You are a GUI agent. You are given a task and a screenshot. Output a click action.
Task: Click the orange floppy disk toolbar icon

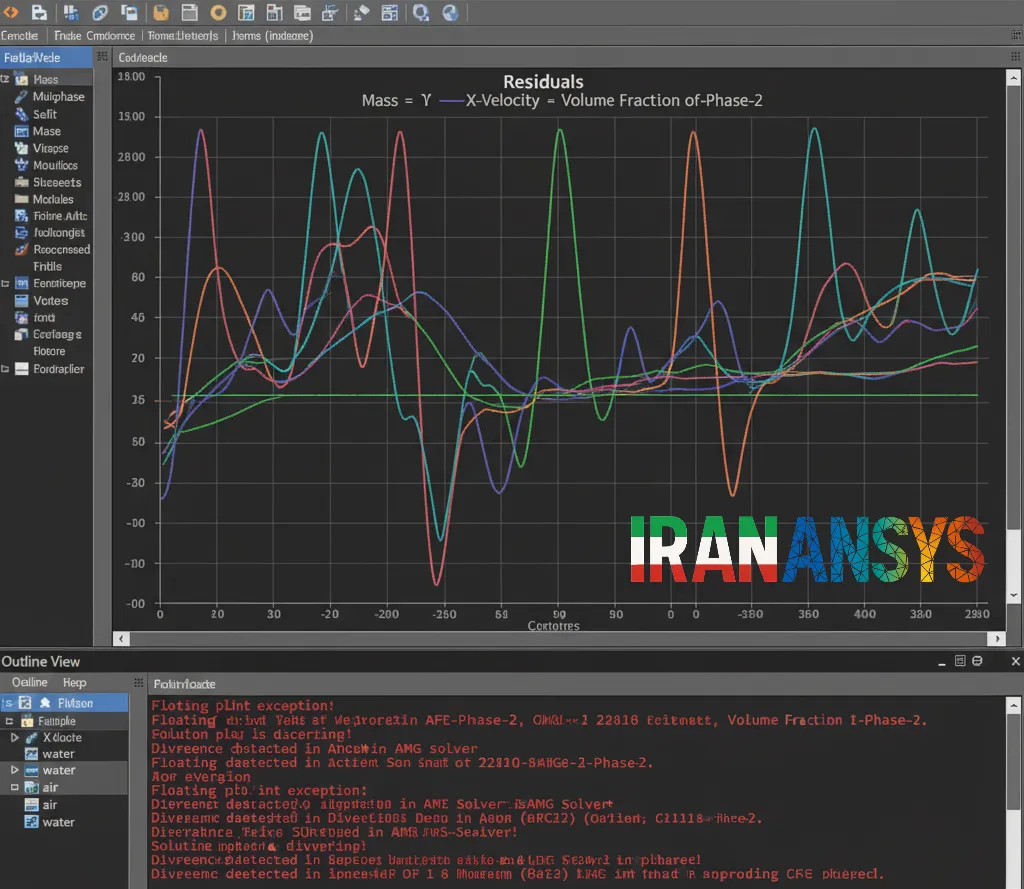[161, 12]
